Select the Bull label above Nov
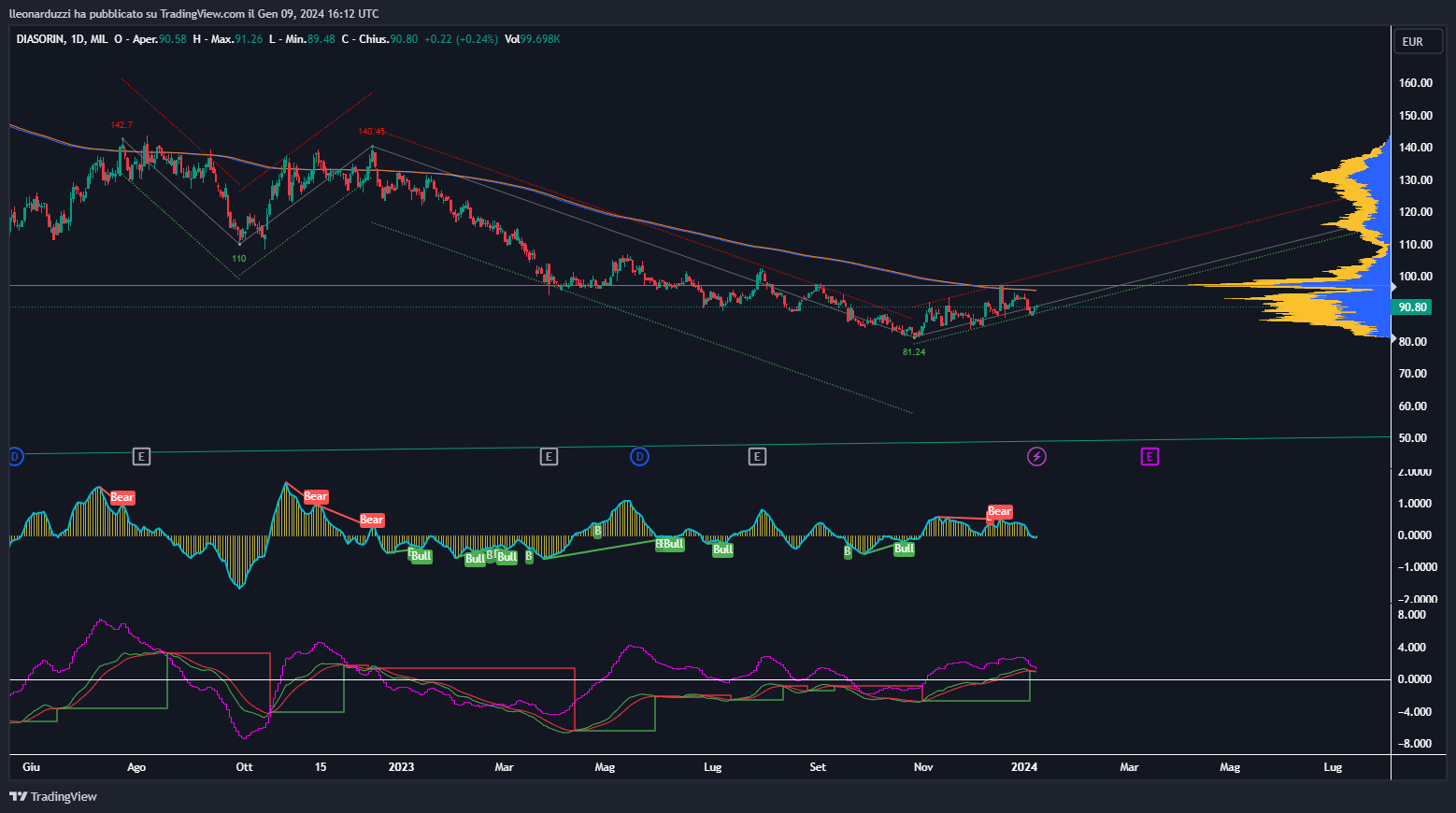Viewport: 1456px width, 813px height. coord(904,549)
